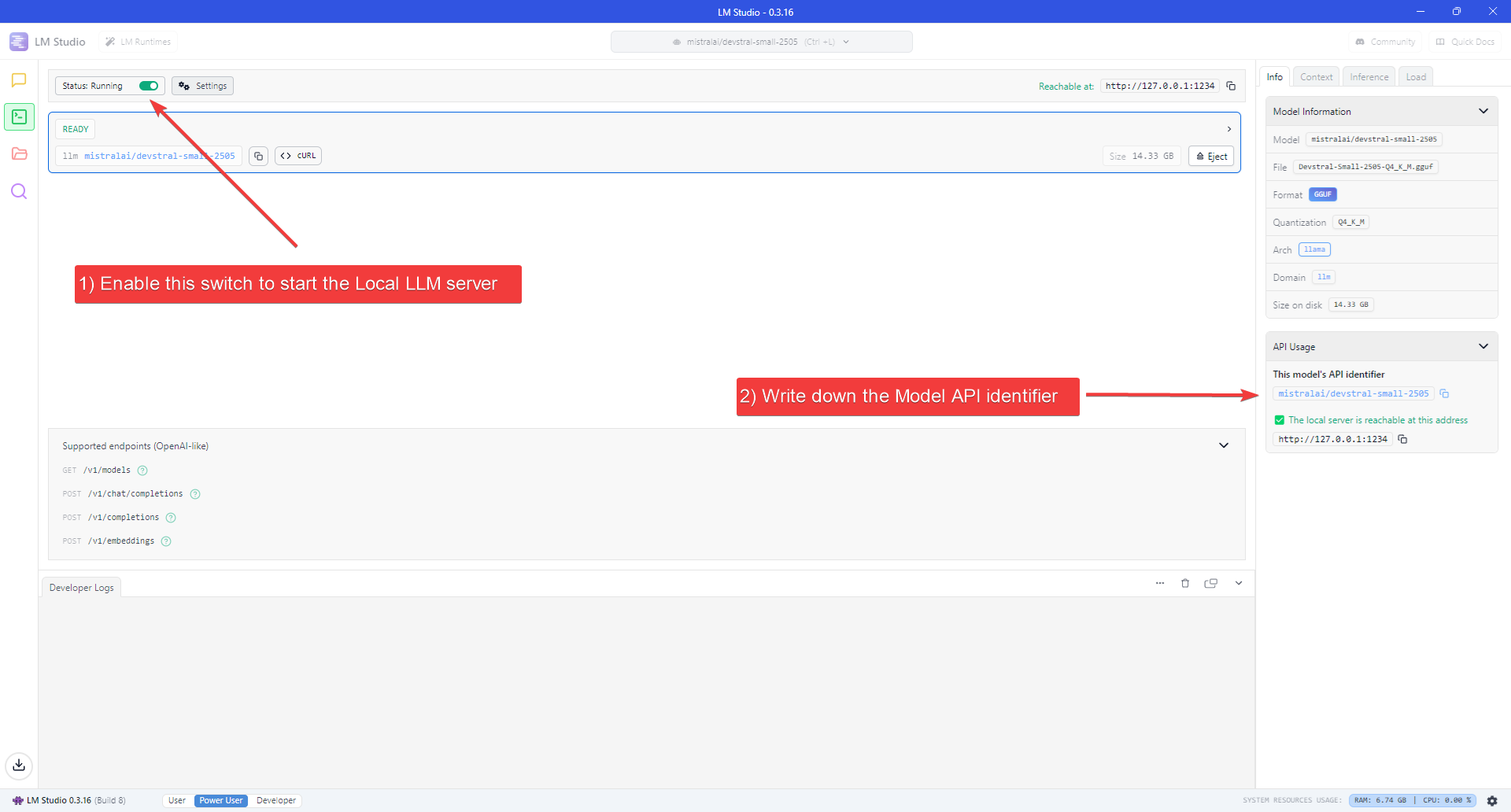Screen dimensions: 1511x812
Task: Click the Size on disk 14.33 GB value
Action: tap(1351, 304)
